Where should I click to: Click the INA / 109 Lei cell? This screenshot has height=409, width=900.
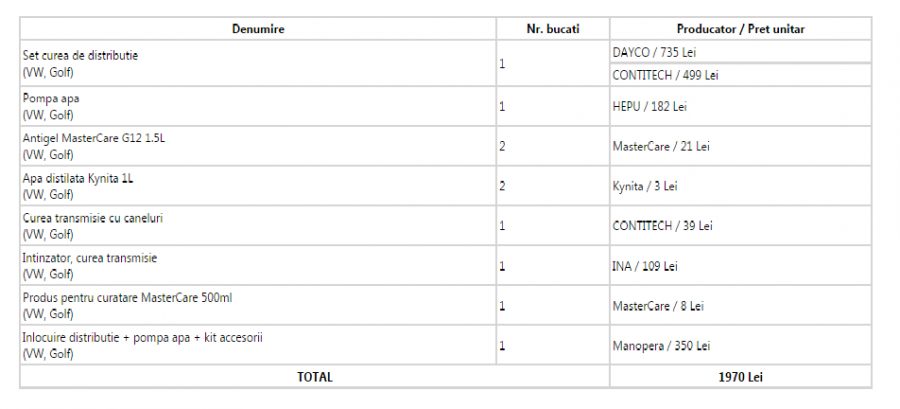pyautogui.click(x=645, y=266)
